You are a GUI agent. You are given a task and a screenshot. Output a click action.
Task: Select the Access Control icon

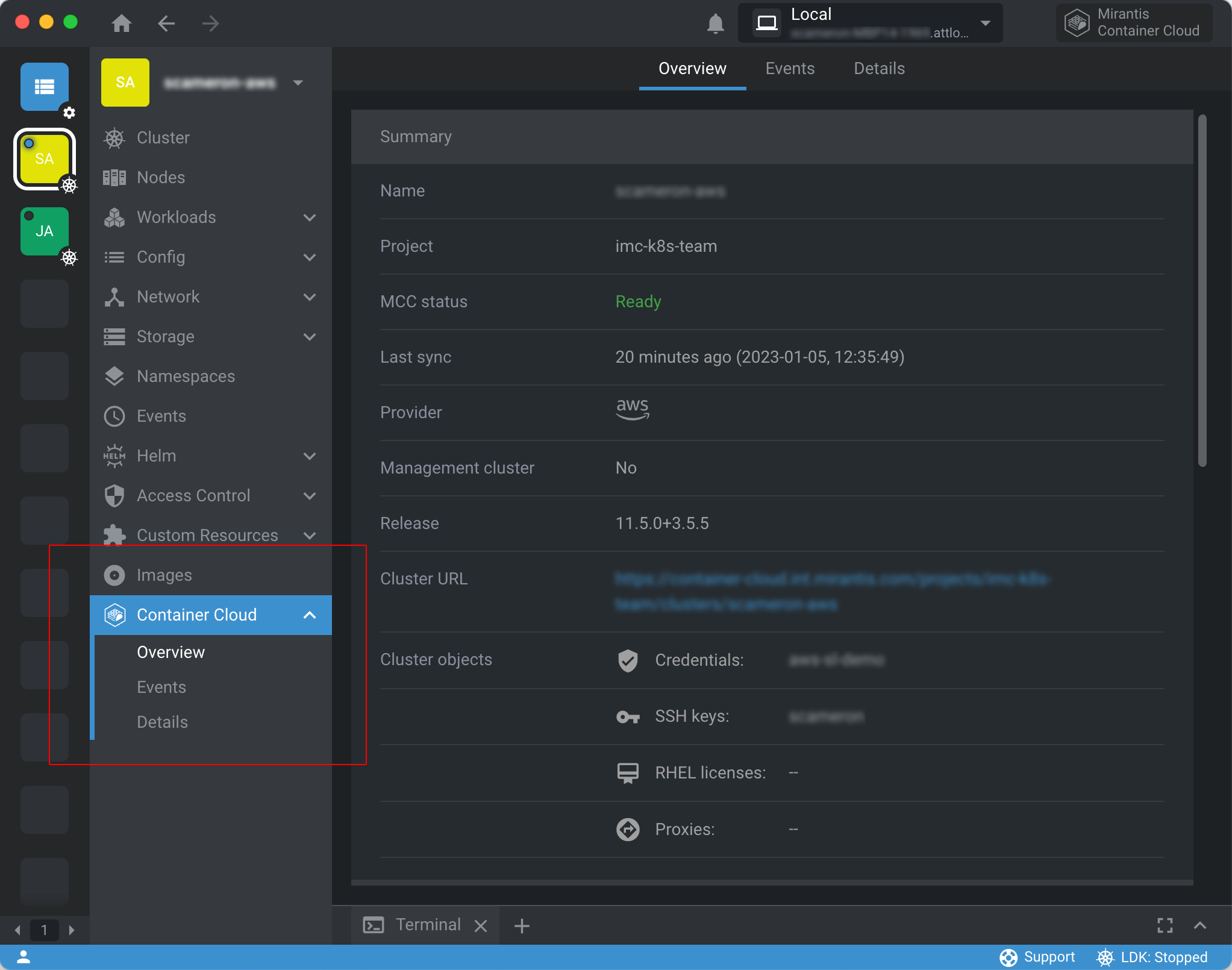point(113,495)
